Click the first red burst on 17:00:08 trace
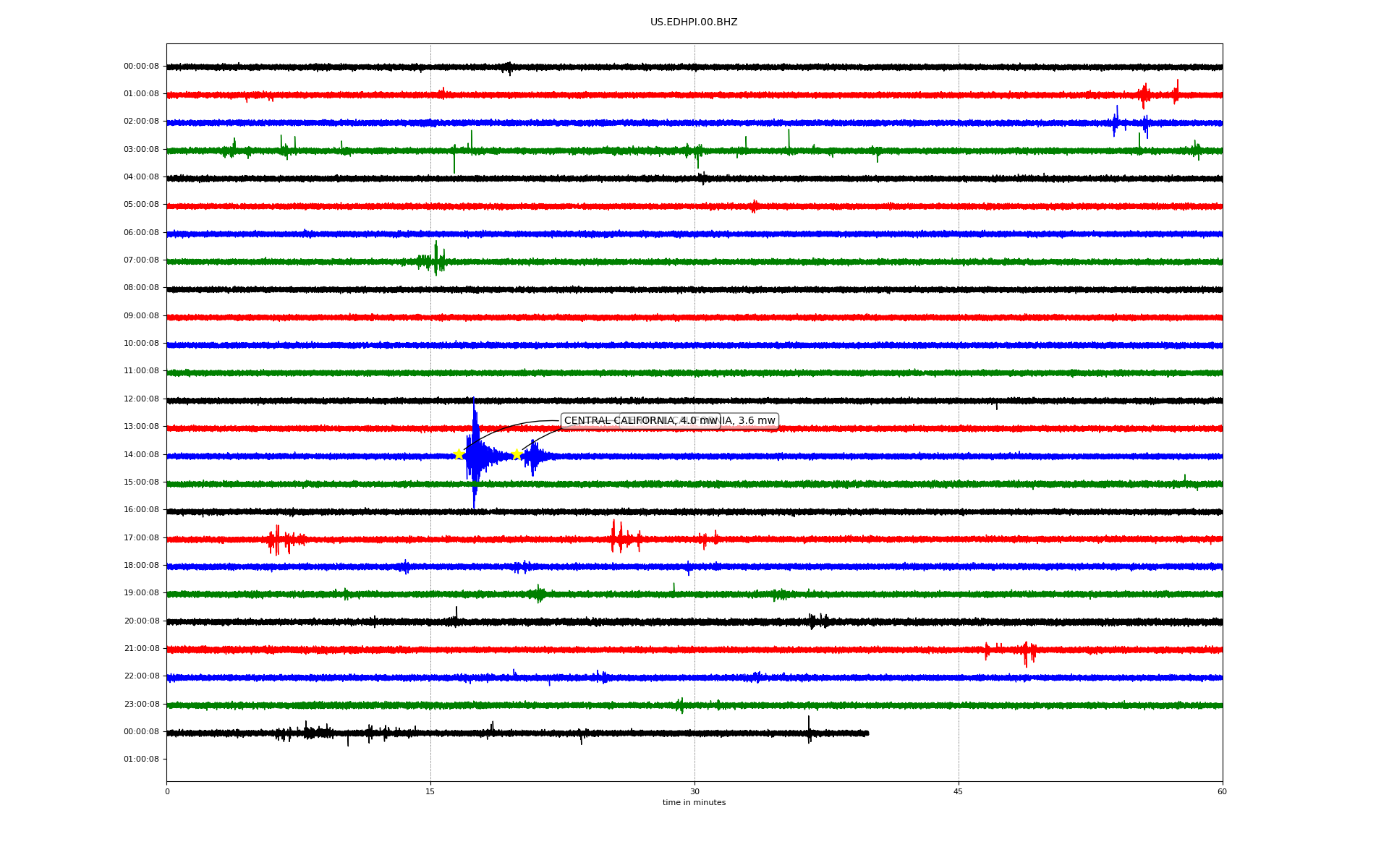Image resolution: width=1389 pixels, height=868 pixels. 278,540
